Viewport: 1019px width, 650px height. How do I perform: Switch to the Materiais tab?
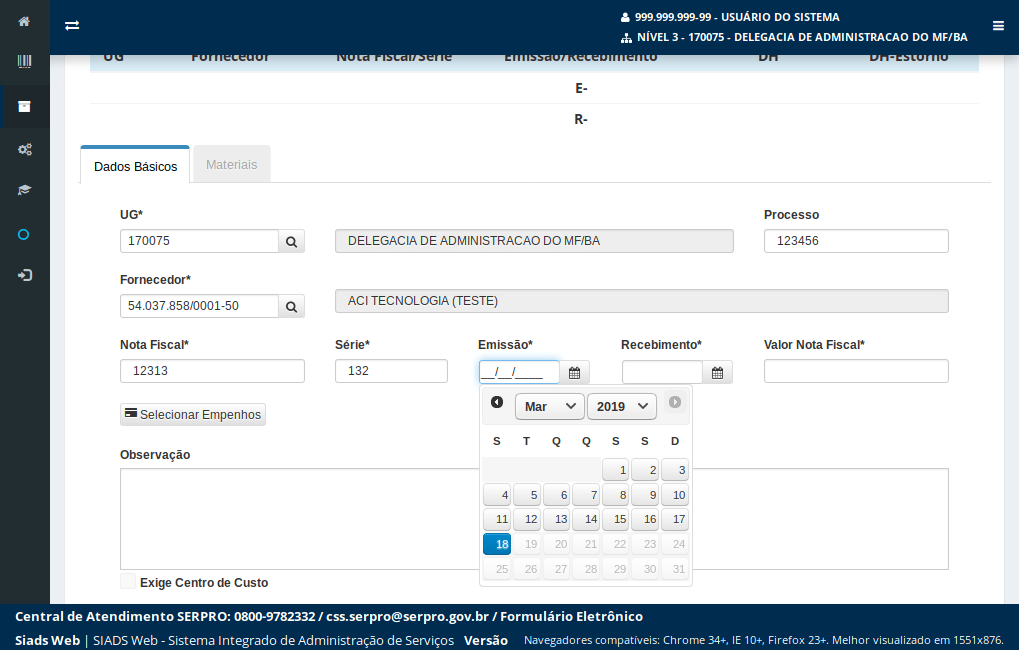point(231,164)
